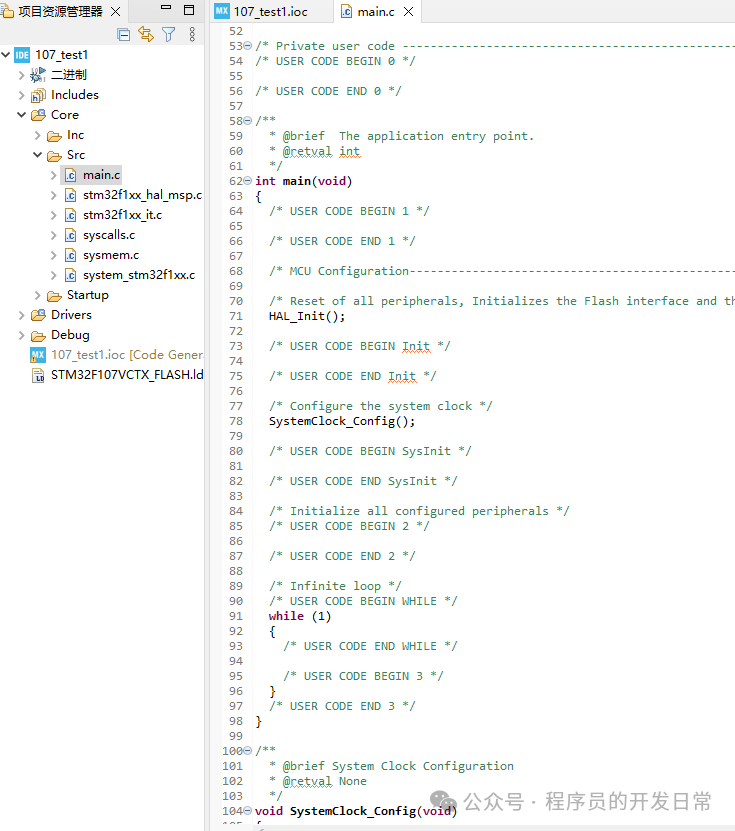Image resolution: width=735 pixels, height=831 pixels.
Task: Expand the Debug folder
Action: pos(22,335)
